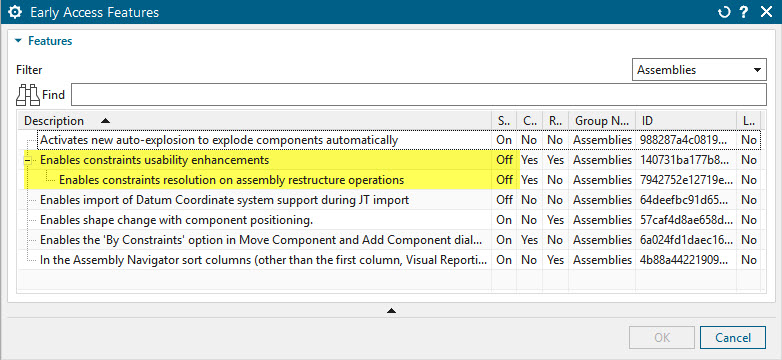The height and width of the screenshot is (360, 782).
Task: Reset the dialog with circular arrow icon
Action: tap(724, 12)
